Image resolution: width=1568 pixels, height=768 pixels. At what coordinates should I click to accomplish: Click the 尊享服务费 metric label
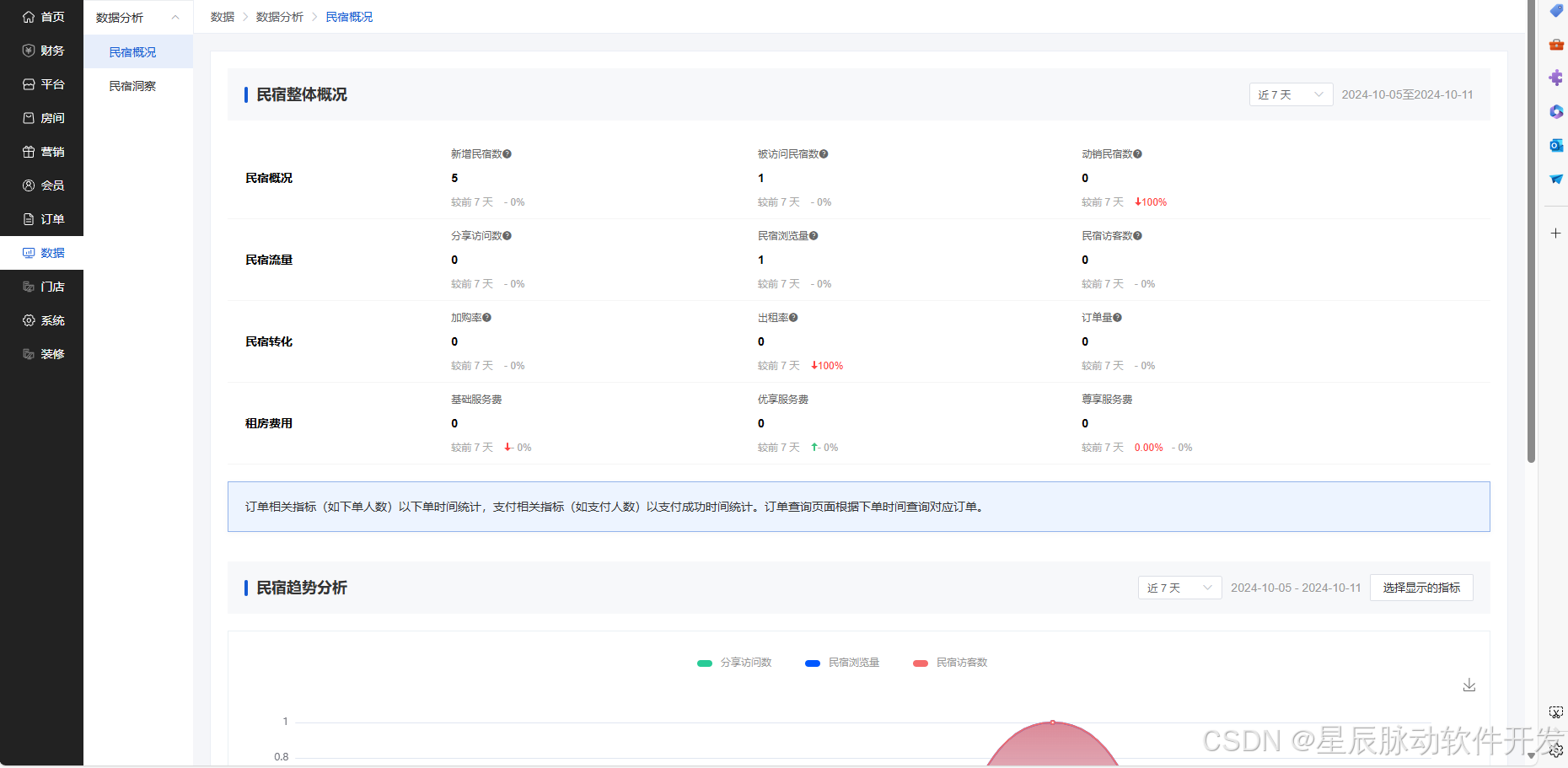click(1107, 400)
